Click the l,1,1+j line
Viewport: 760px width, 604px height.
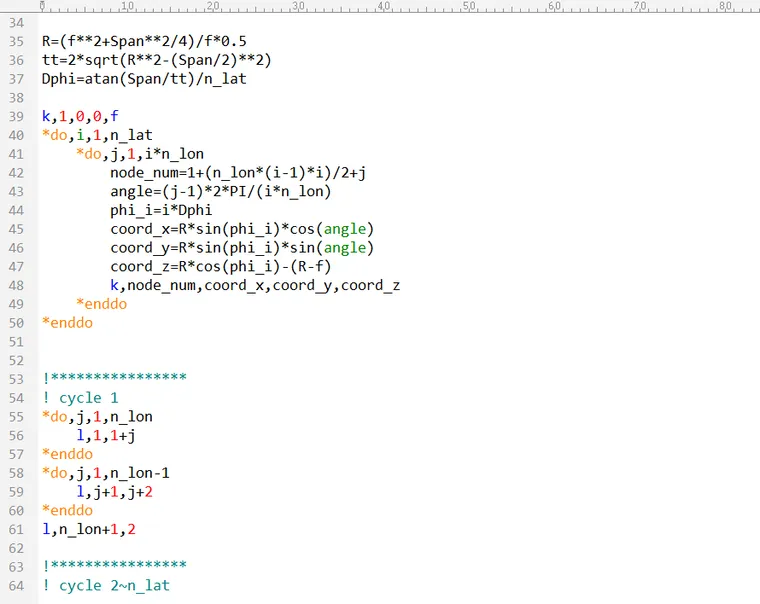pyautogui.click(x=106, y=436)
